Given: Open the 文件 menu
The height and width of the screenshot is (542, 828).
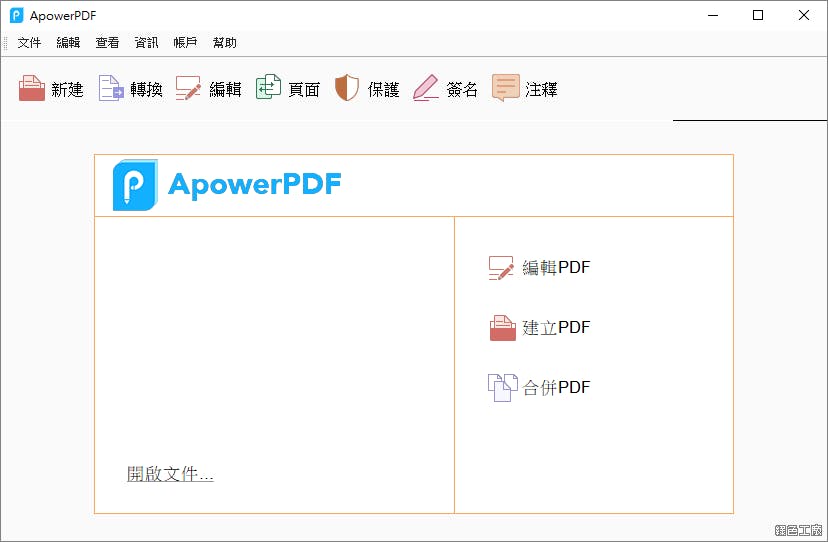Looking at the screenshot, I should coord(29,43).
